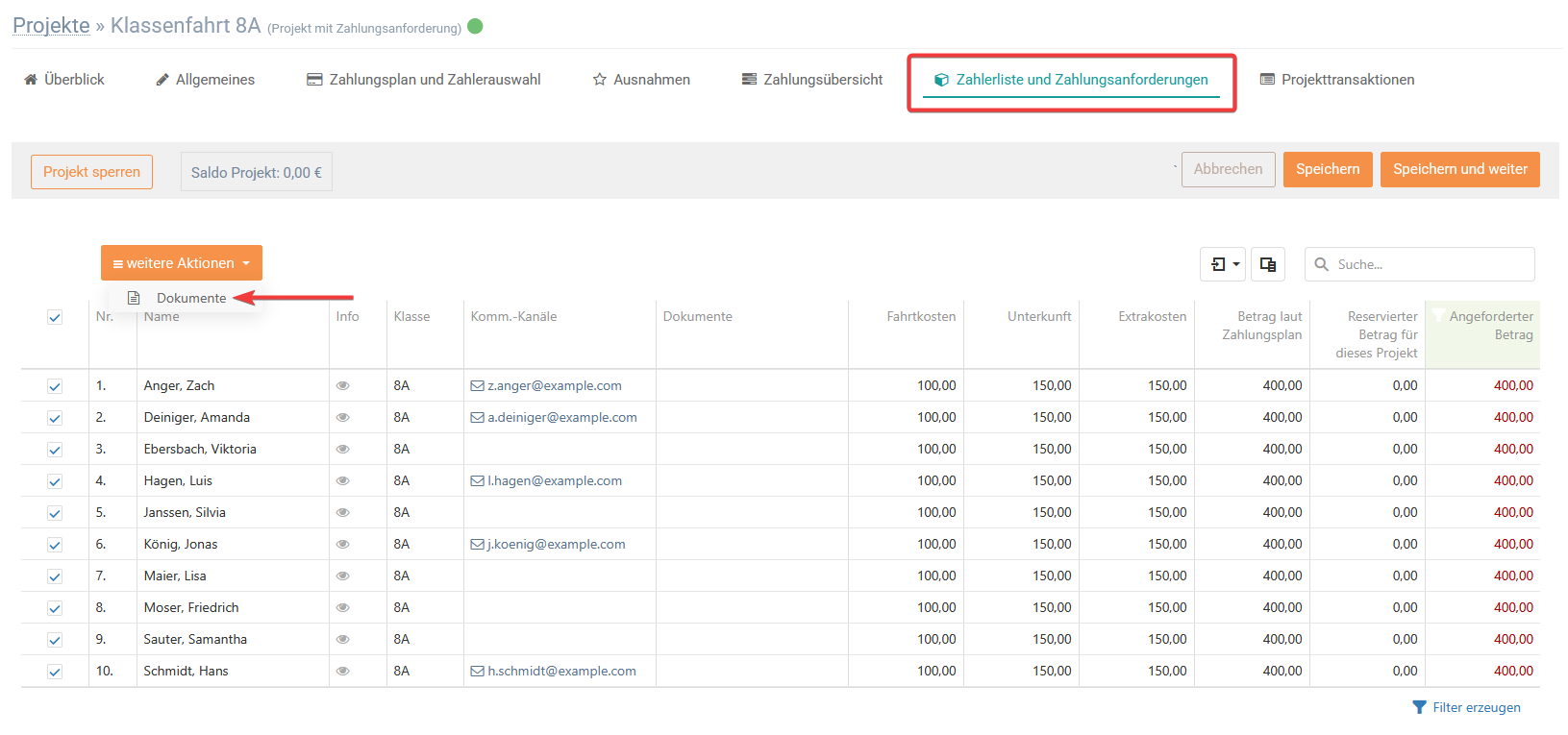Uncheck the checkbox for König, Jonas
This screenshot has width=1568, height=735.
pos(55,545)
